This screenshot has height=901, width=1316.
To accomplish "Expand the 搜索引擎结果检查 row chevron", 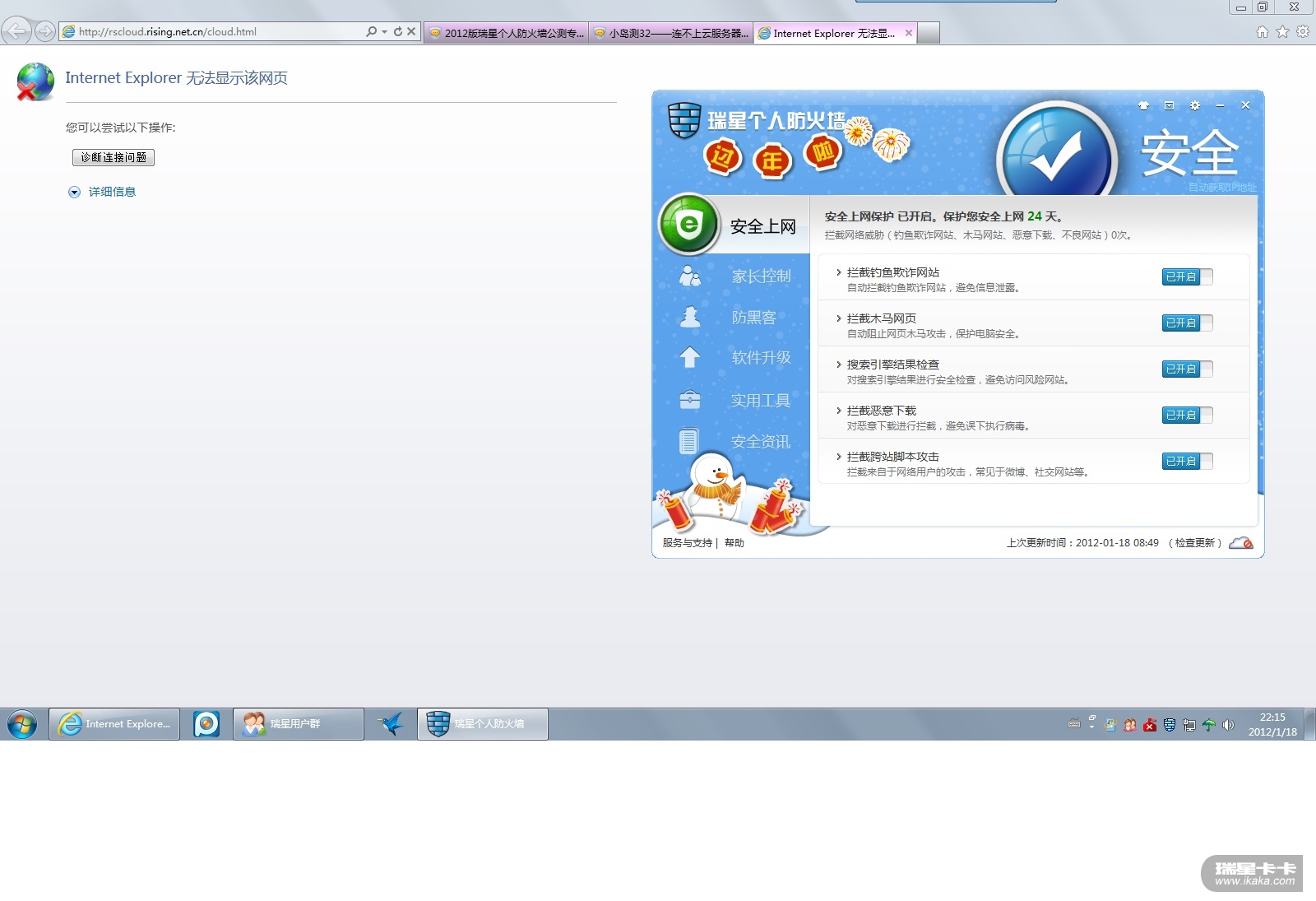I will 838,365.
